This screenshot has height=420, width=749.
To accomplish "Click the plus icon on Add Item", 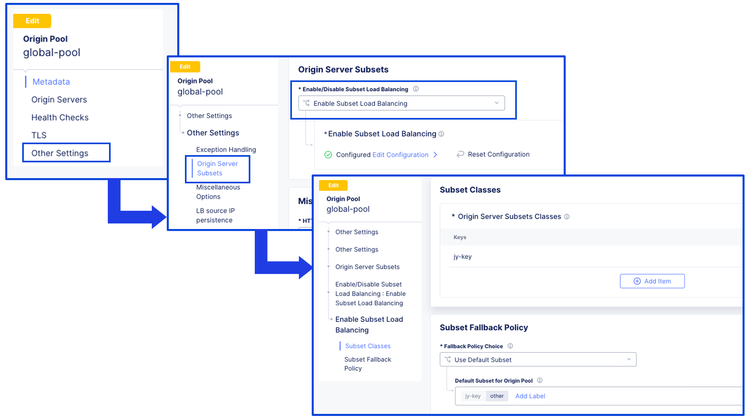I will coord(637,281).
